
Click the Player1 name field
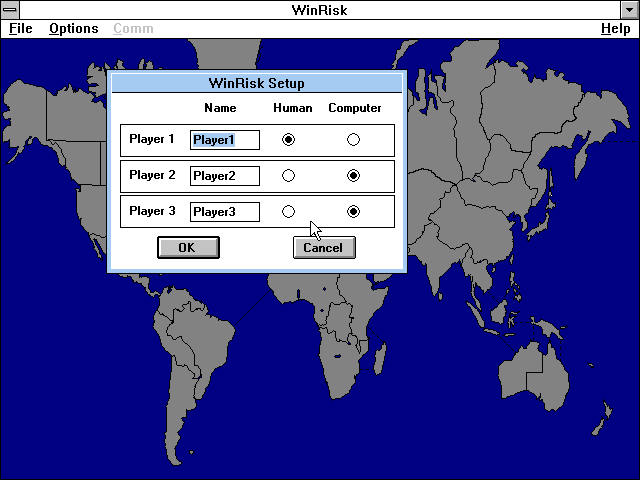click(224, 140)
